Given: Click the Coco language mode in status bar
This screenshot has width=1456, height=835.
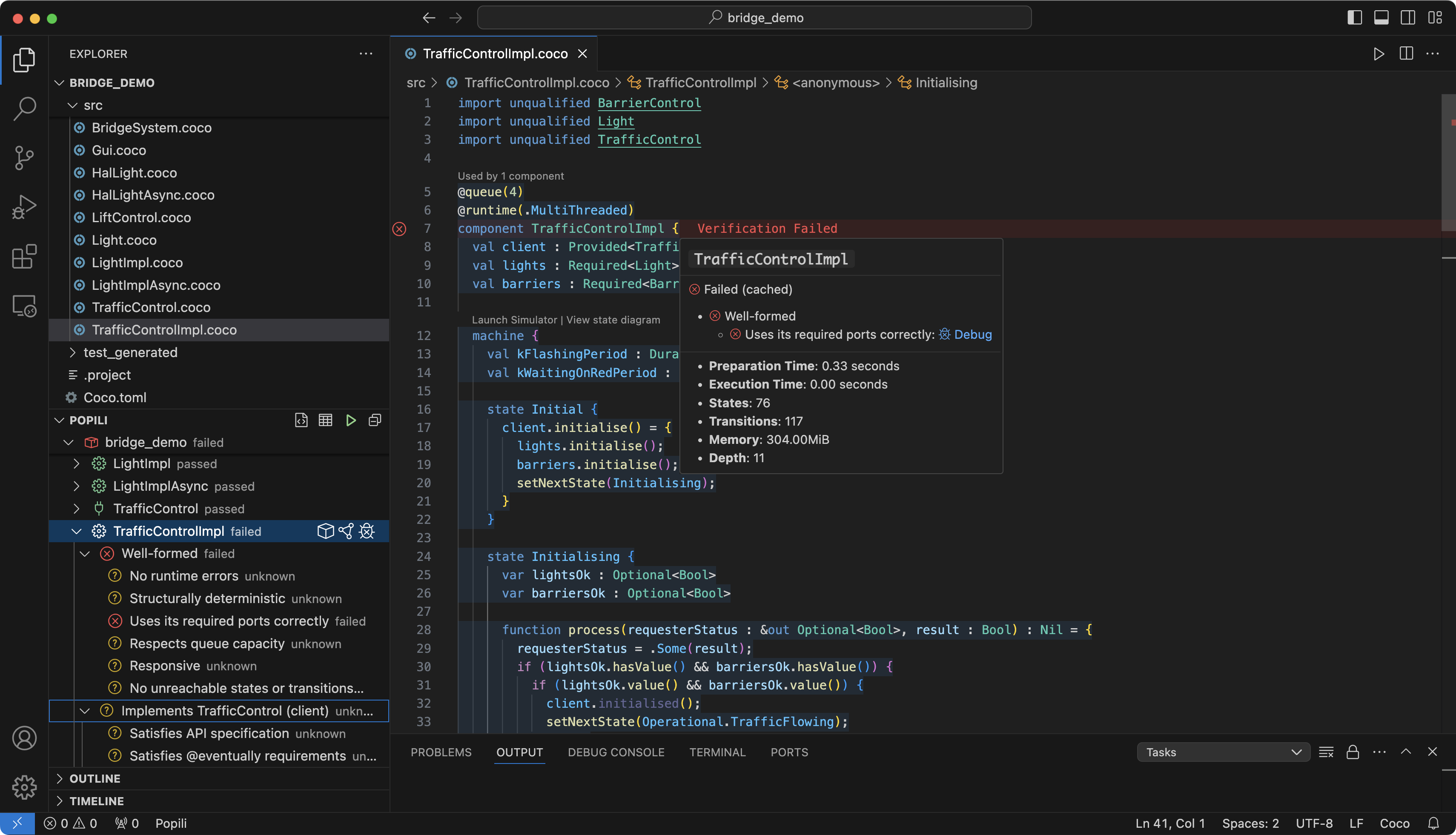Looking at the screenshot, I should (x=1394, y=824).
